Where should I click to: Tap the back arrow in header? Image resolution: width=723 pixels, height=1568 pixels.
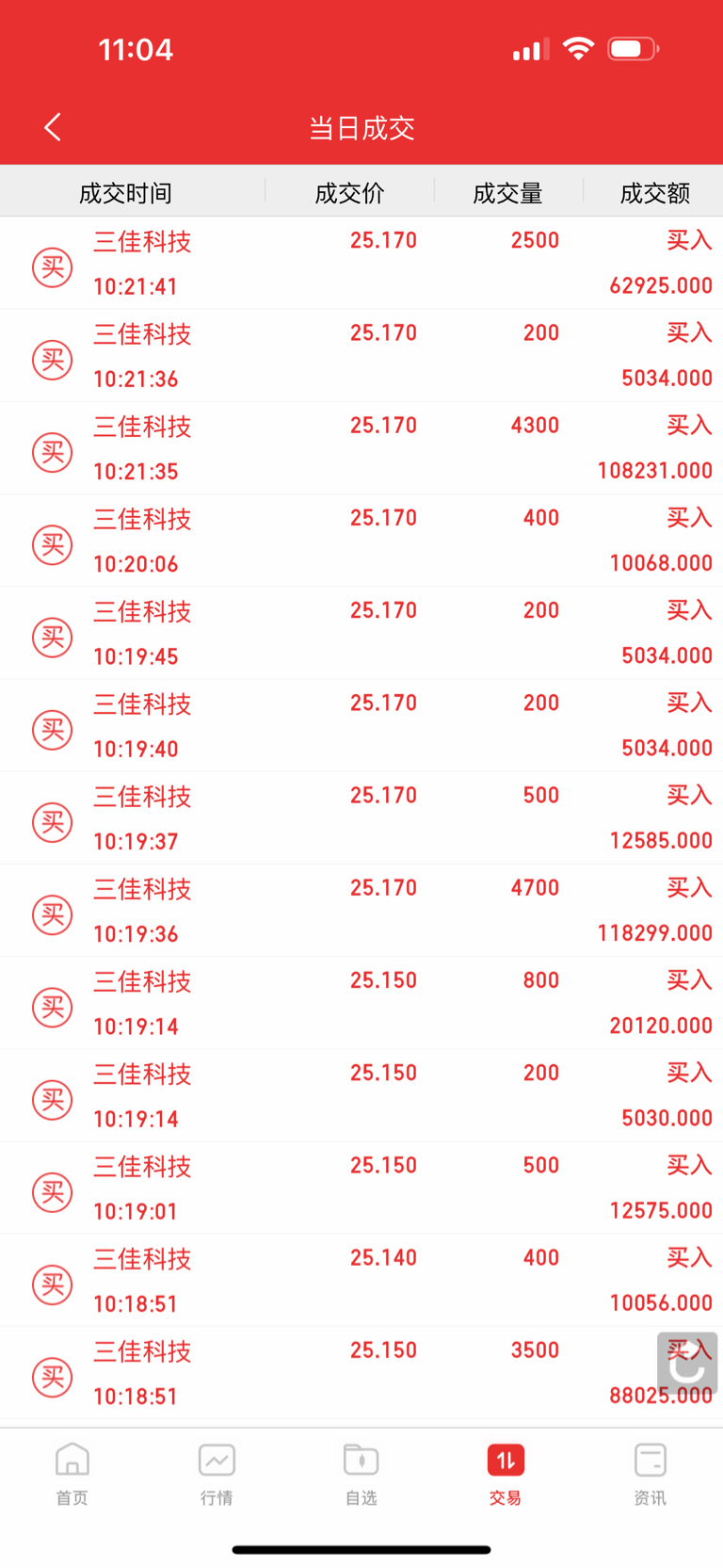(x=53, y=127)
